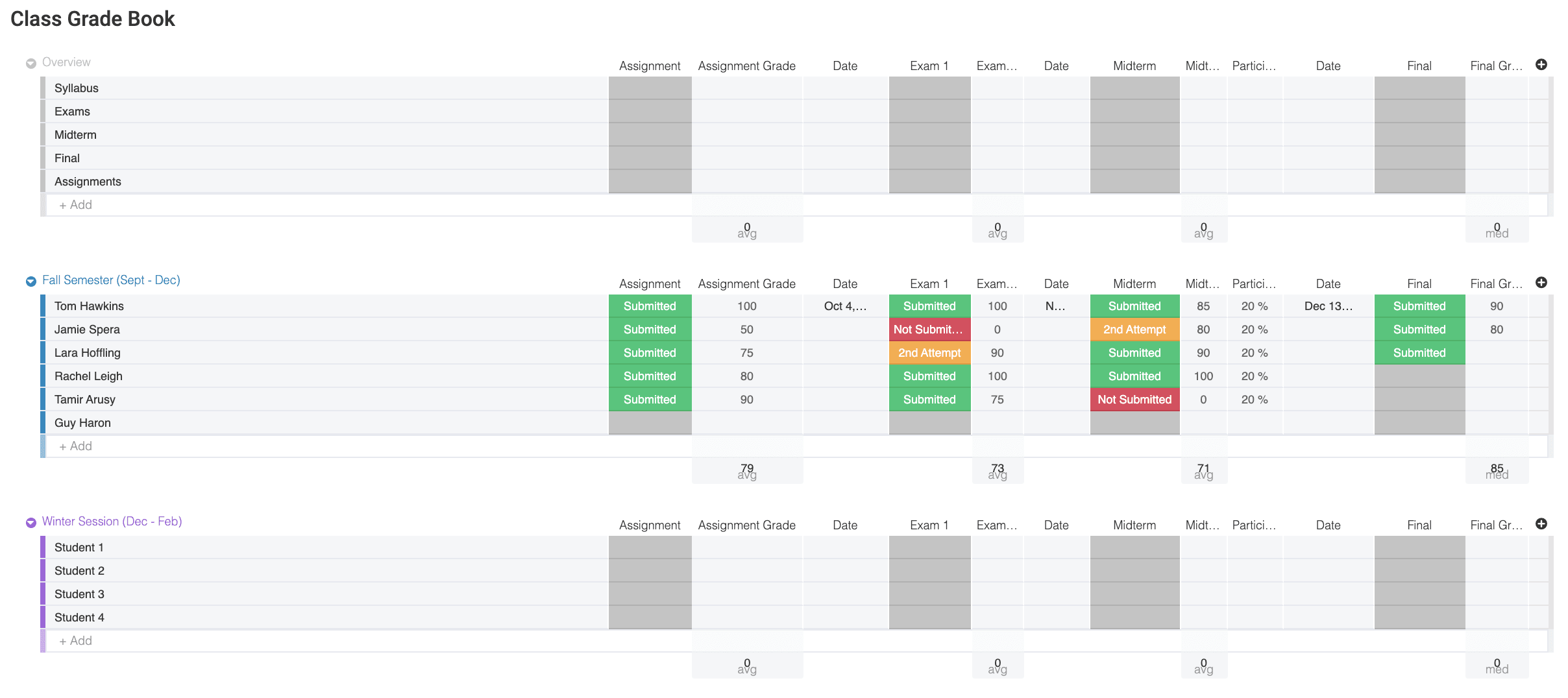This screenshot has height=698, width=1568.
Task: Set Guy Haron's empty Assignment status
Action: click(x=650, y=423)
